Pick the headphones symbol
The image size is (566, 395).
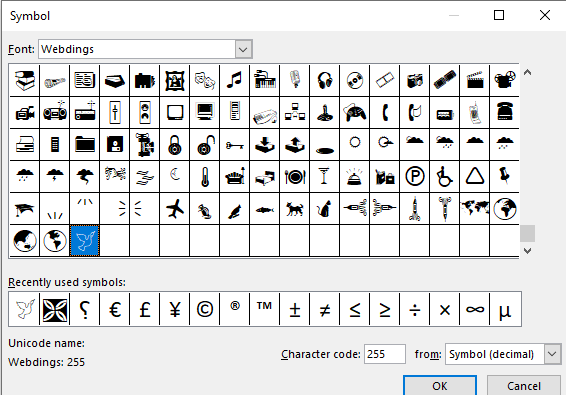point(325,80)
